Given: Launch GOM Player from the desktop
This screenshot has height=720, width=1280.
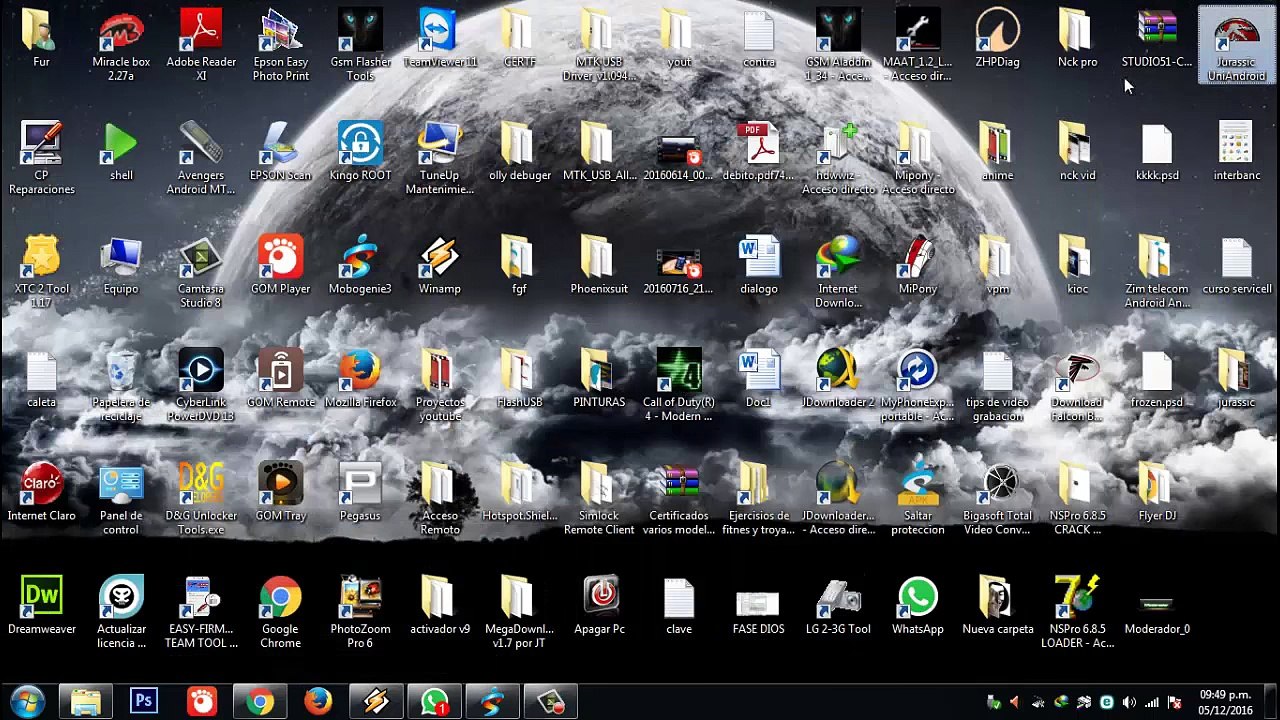Looking at the screenshot, I should 281,265.
